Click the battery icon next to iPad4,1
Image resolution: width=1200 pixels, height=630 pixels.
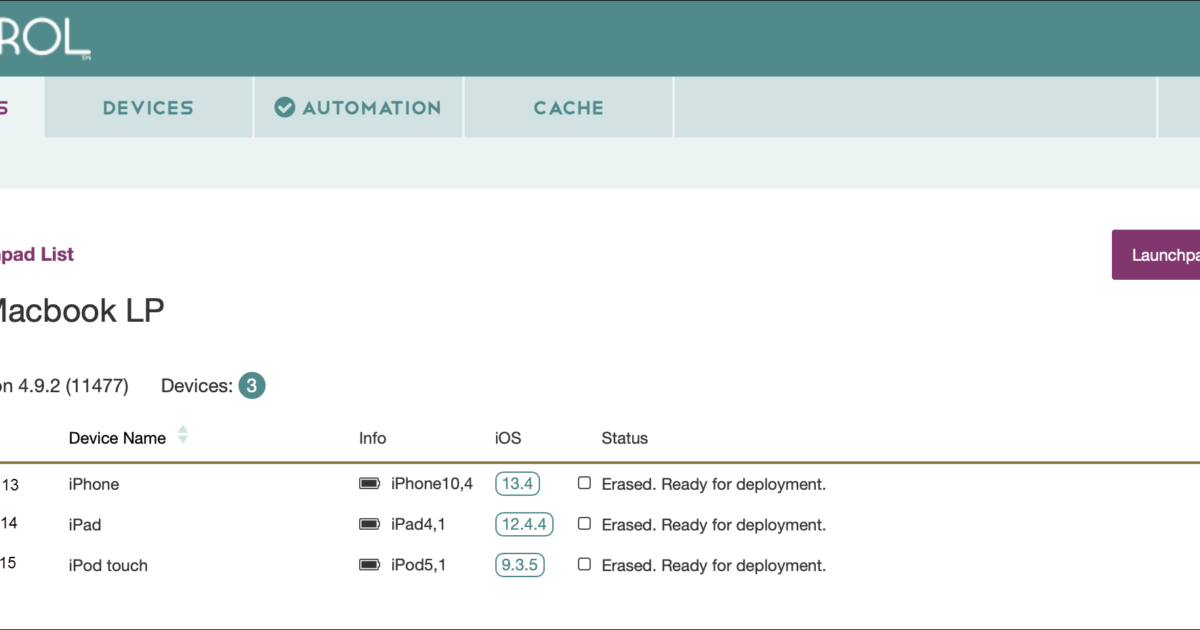coord(367,524)
